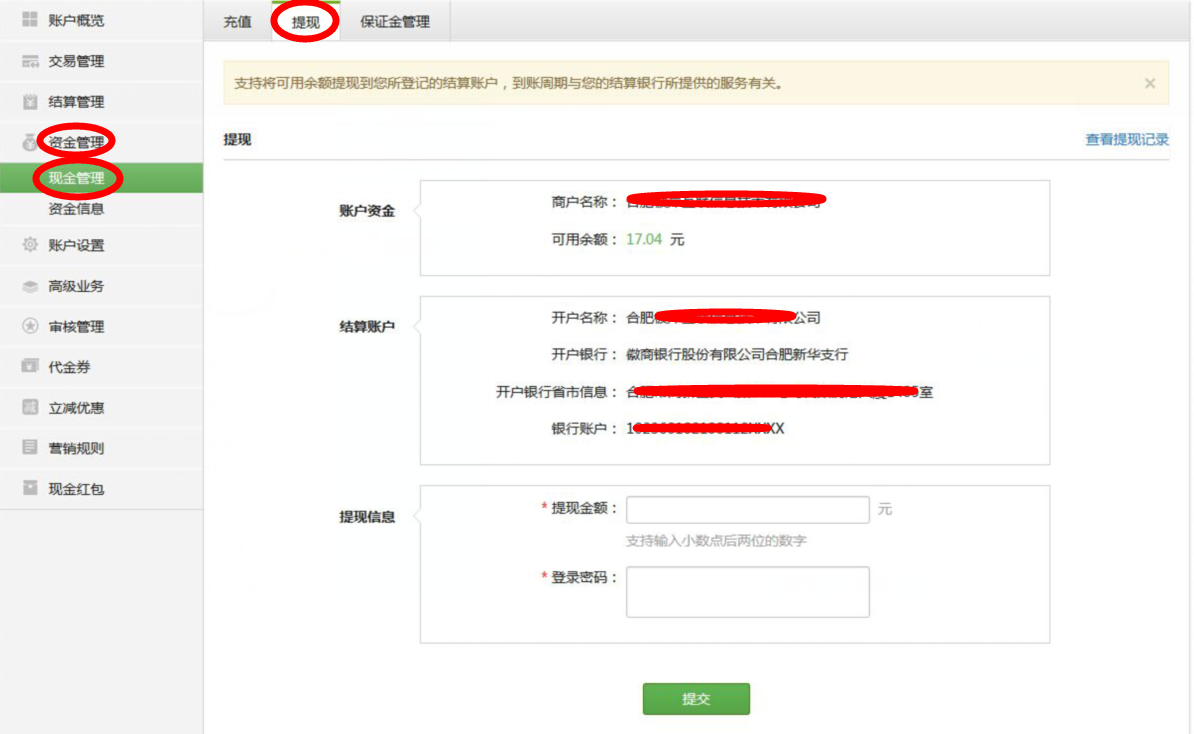Screen dimensions: 1194x734
Task: Focus the 提现金额 input field
Action: point(747,510)
